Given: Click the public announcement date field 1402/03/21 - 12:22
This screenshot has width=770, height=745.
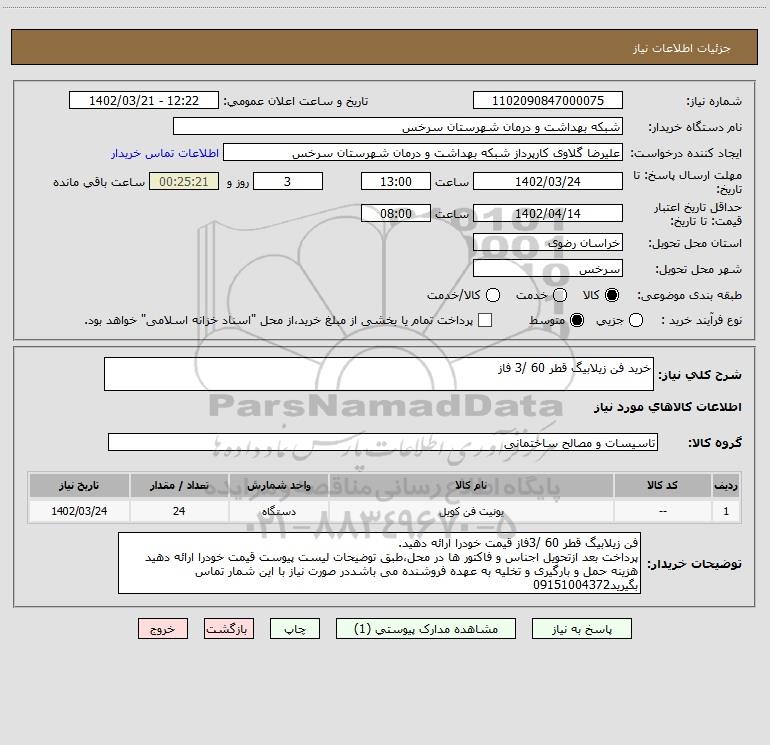Looking at the screenshot, I should click(x=144, y=101).
